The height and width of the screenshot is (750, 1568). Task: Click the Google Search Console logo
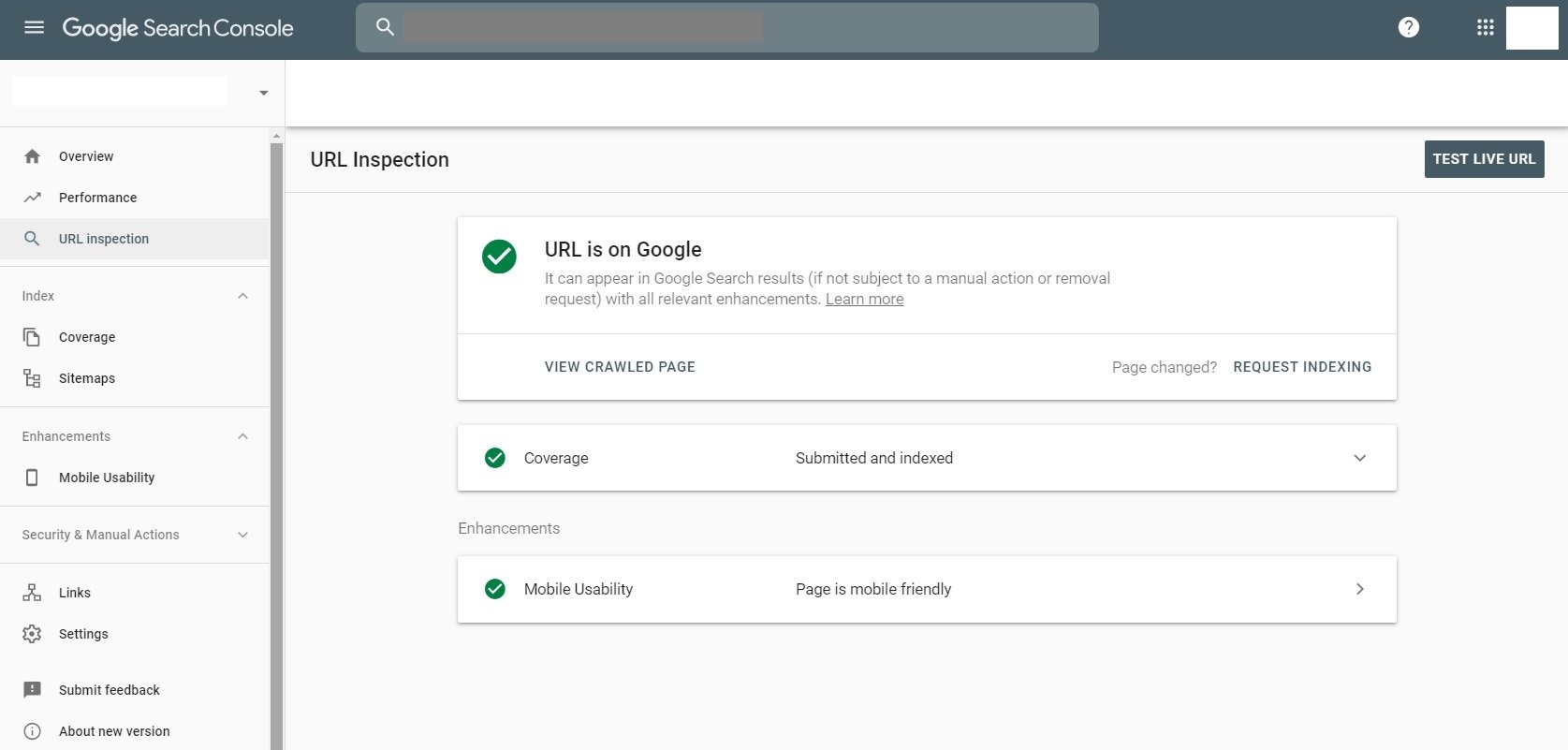click(178, 28)
